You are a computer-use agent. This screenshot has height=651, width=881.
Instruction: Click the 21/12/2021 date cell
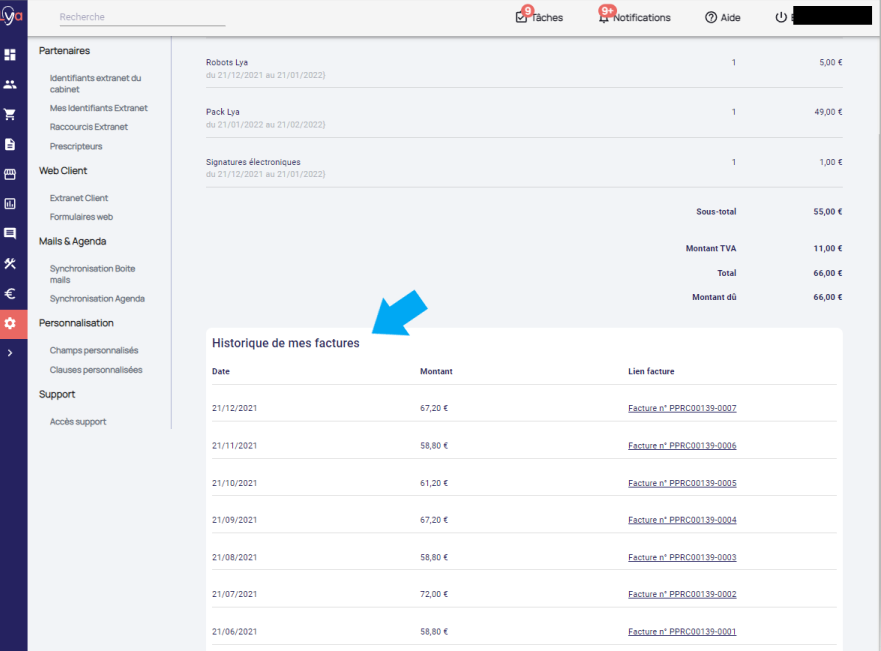[x=234, y=408]
